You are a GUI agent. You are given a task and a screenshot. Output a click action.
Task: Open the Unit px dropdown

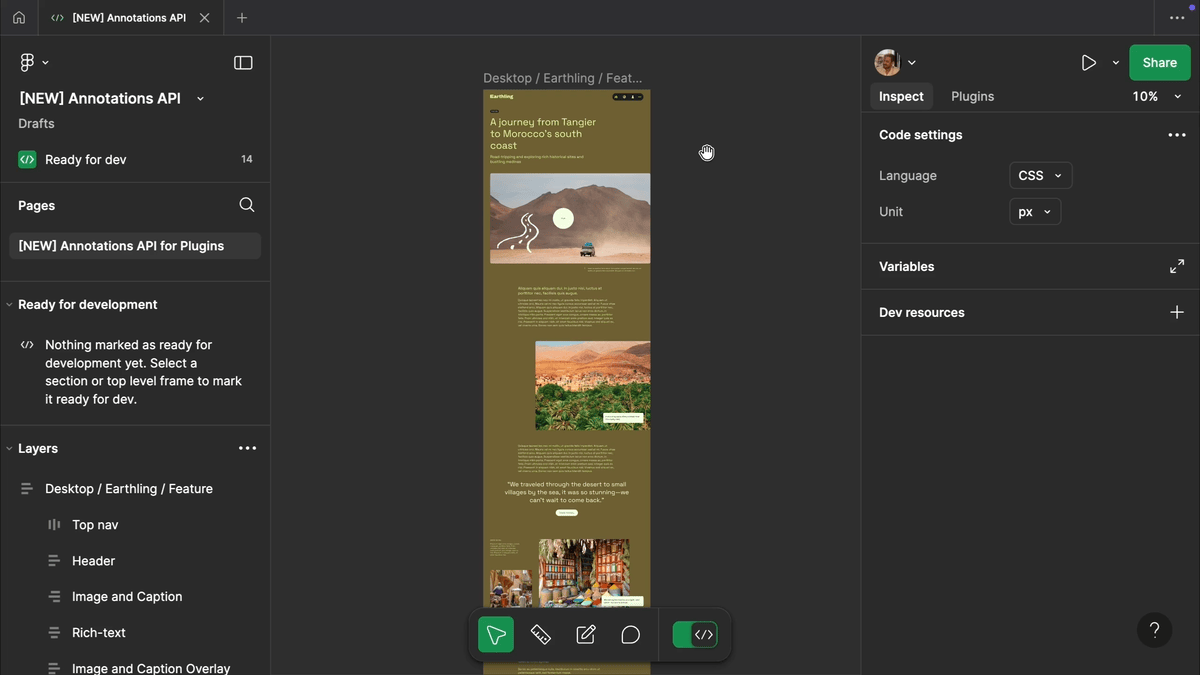[x=1034, y=212]
